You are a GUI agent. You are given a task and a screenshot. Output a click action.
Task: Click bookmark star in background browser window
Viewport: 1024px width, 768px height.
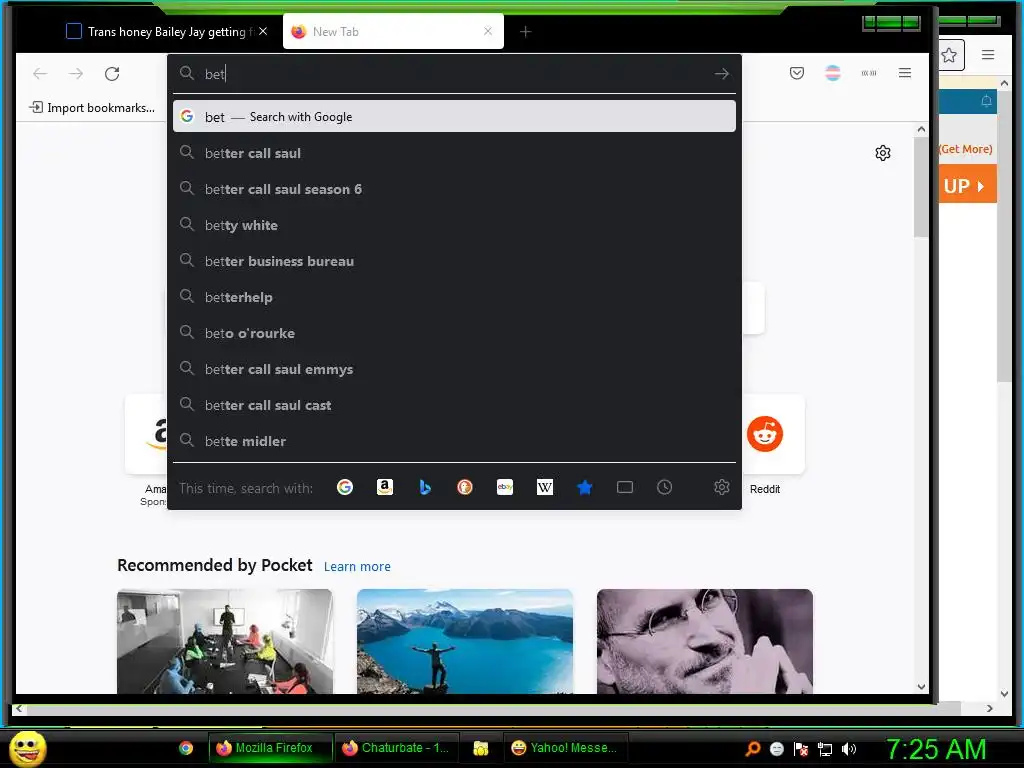point(950,56)
